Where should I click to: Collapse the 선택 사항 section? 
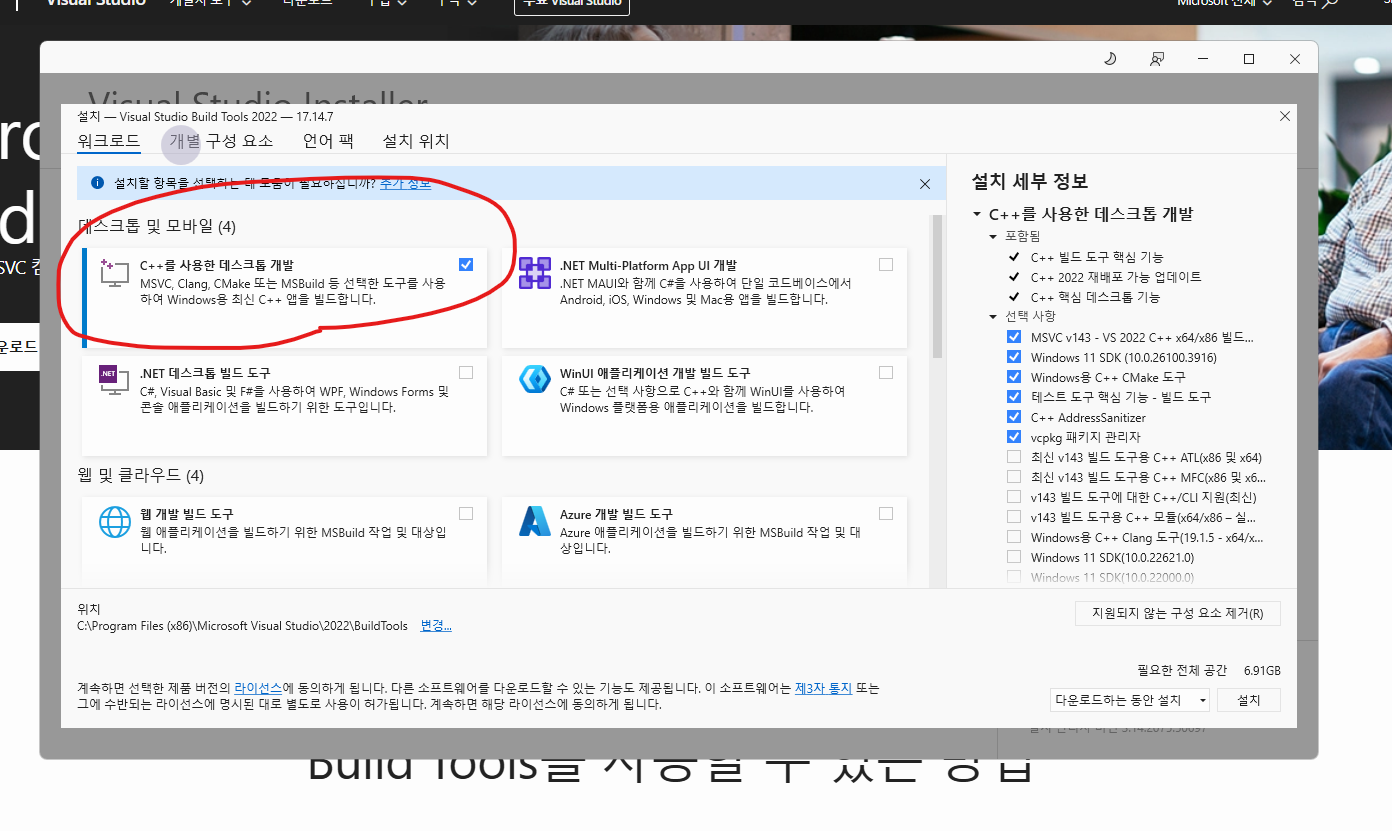tap(993, 317)
